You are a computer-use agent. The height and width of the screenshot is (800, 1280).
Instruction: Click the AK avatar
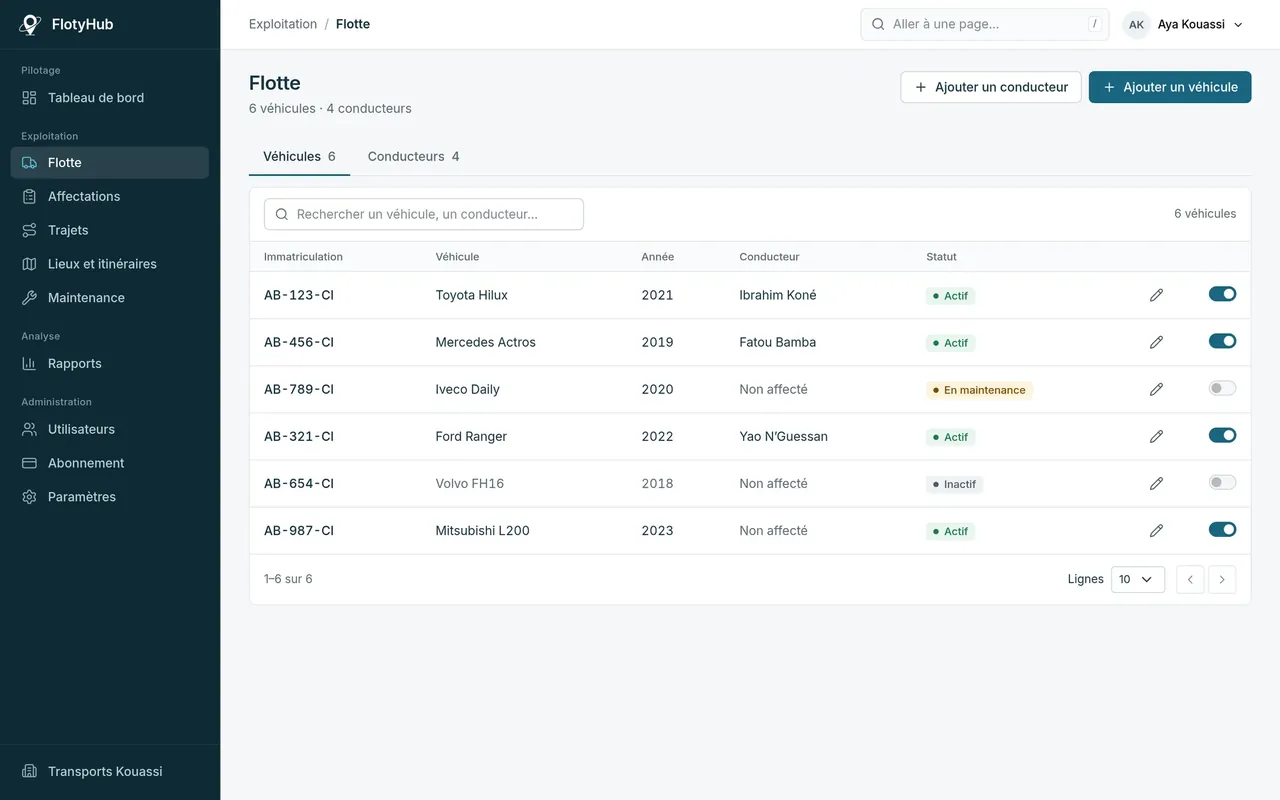(x=1136, y=25)
